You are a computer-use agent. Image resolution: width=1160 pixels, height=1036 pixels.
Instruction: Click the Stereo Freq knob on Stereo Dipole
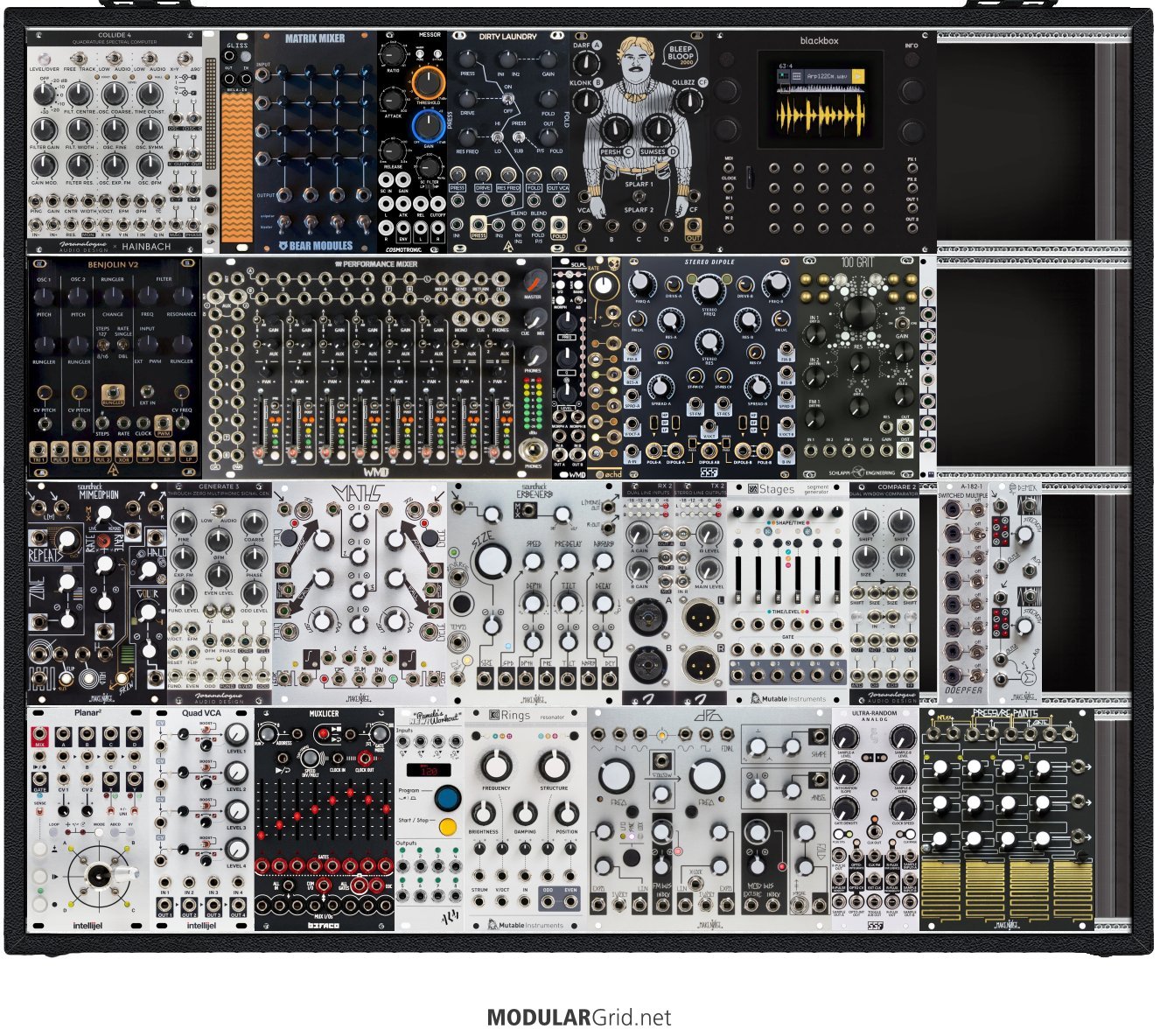click(x=708, y=290)
